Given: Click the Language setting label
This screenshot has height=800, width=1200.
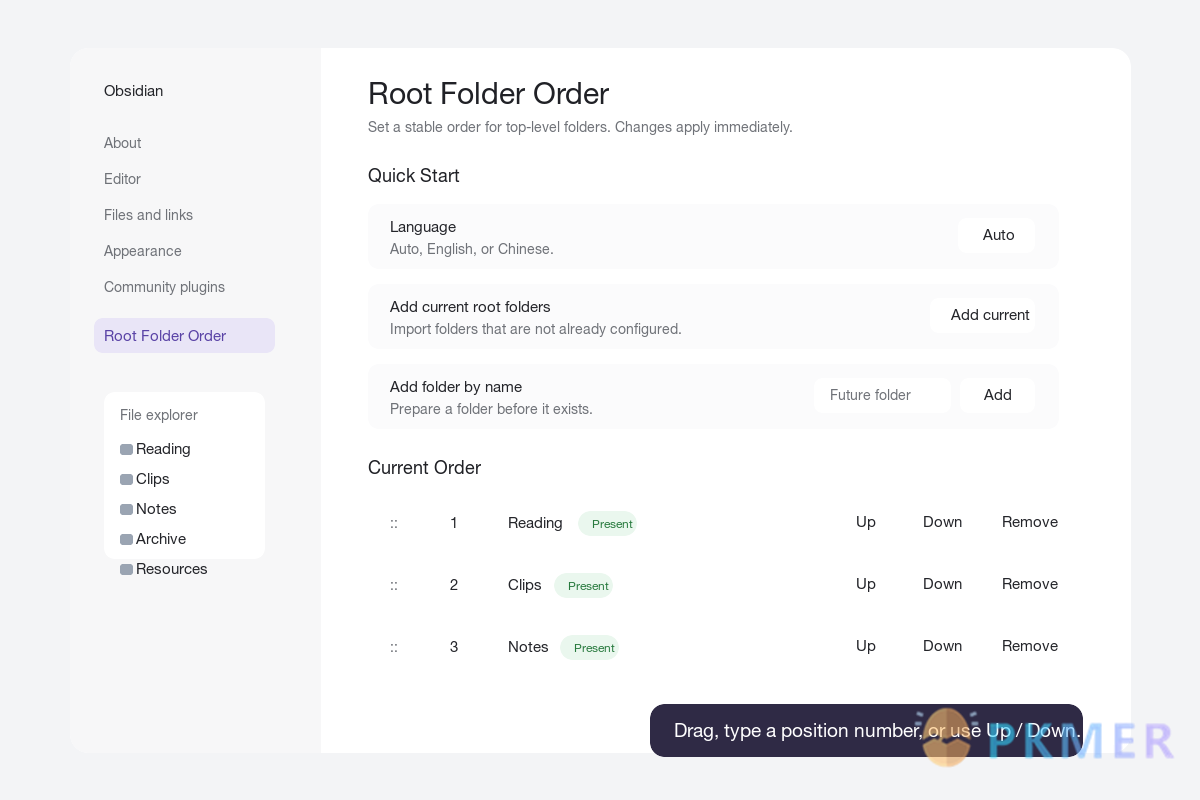Looking at the screenshot, I should pos(423,227).
